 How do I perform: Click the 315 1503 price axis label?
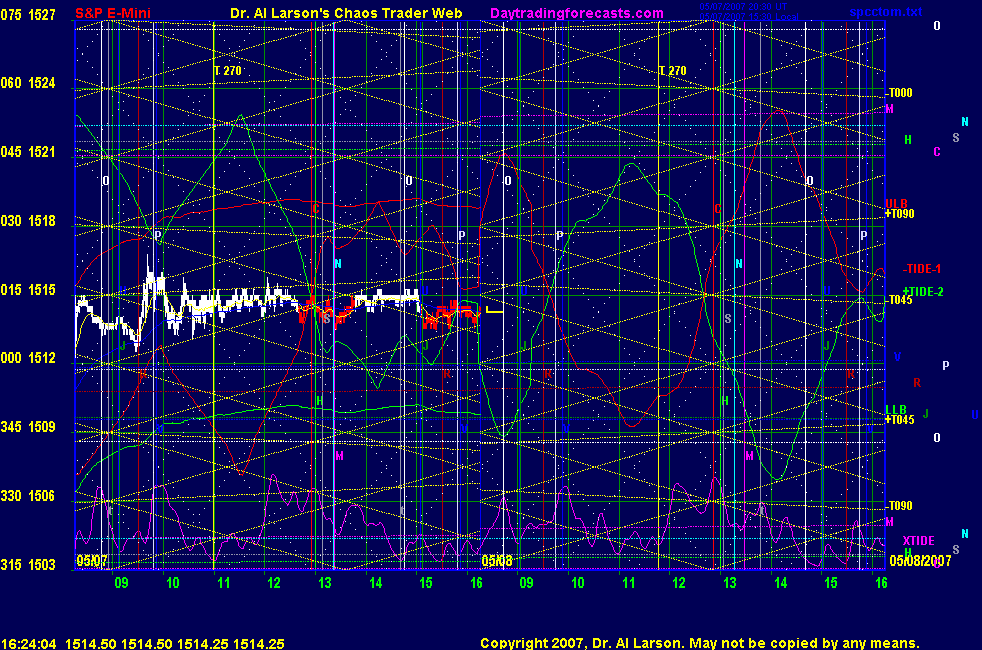(28, 565)
